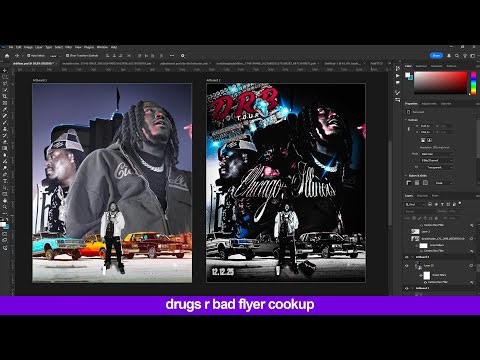Switch to the Channels tab

(422, 196)
